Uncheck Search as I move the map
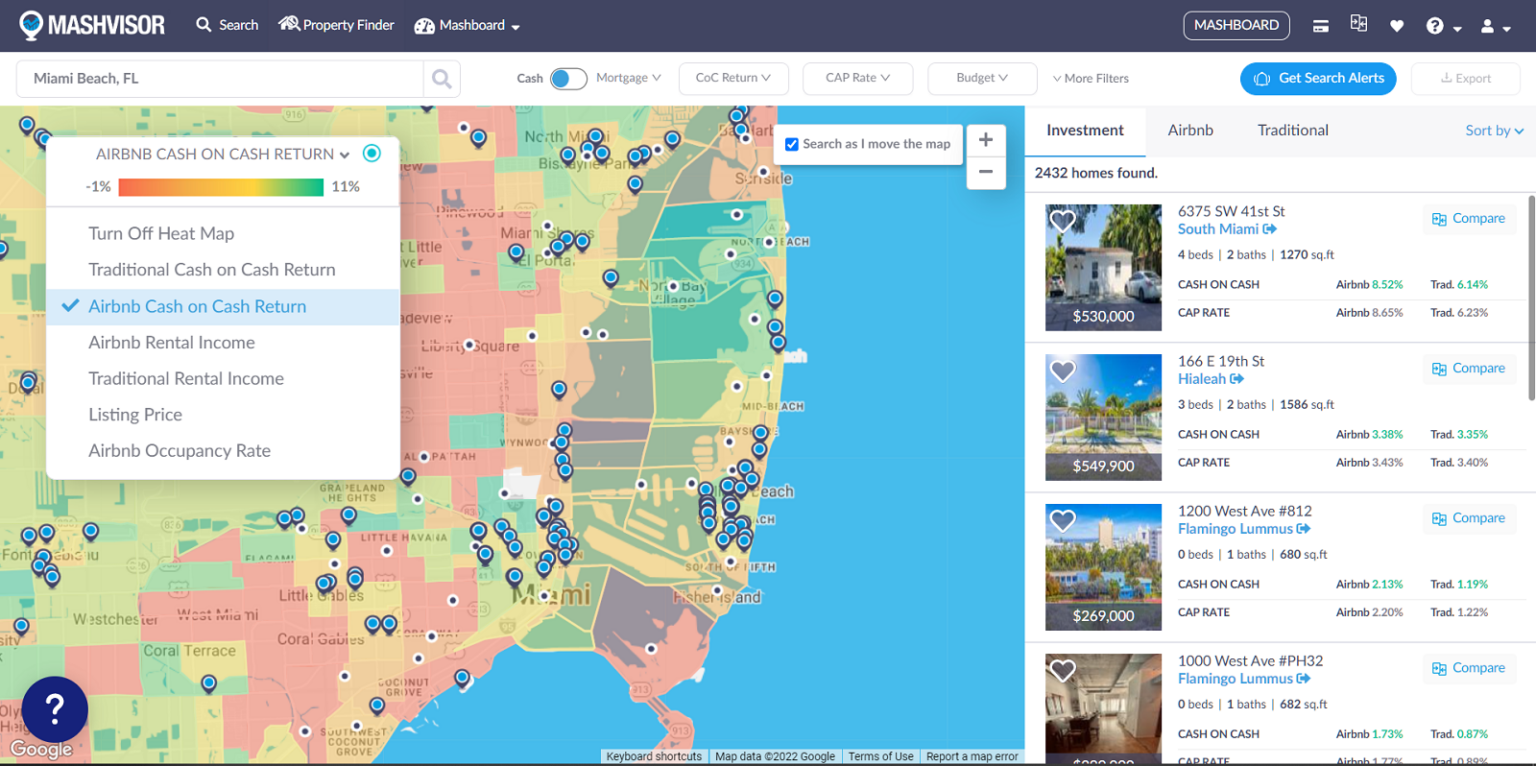Viewport: 1536px width, 766px height. pyautogui.click(x=792, y=144)
